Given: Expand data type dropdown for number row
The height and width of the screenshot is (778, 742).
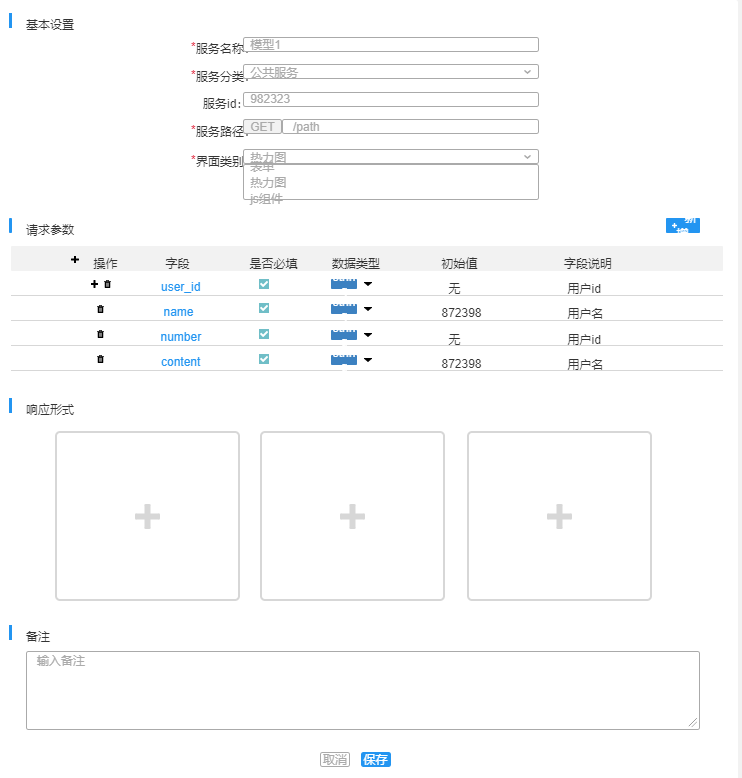Looking at the screenshot, I should pyautogui.click(x=368, y=335).
